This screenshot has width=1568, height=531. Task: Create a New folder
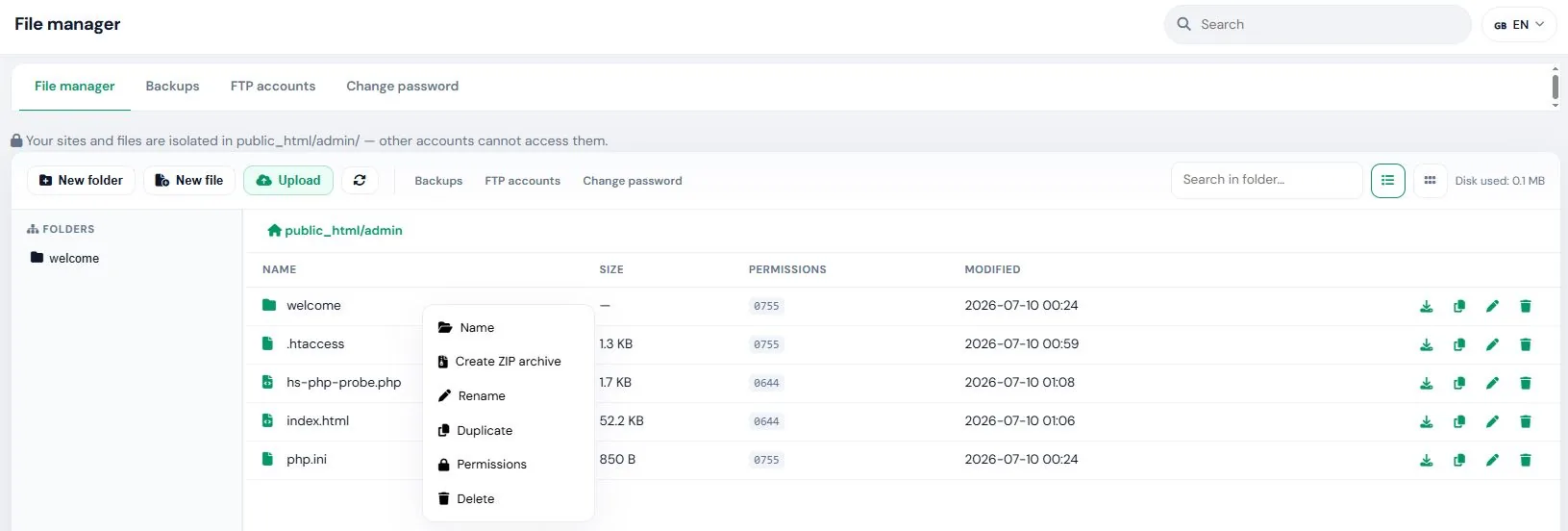pos(81,180)
